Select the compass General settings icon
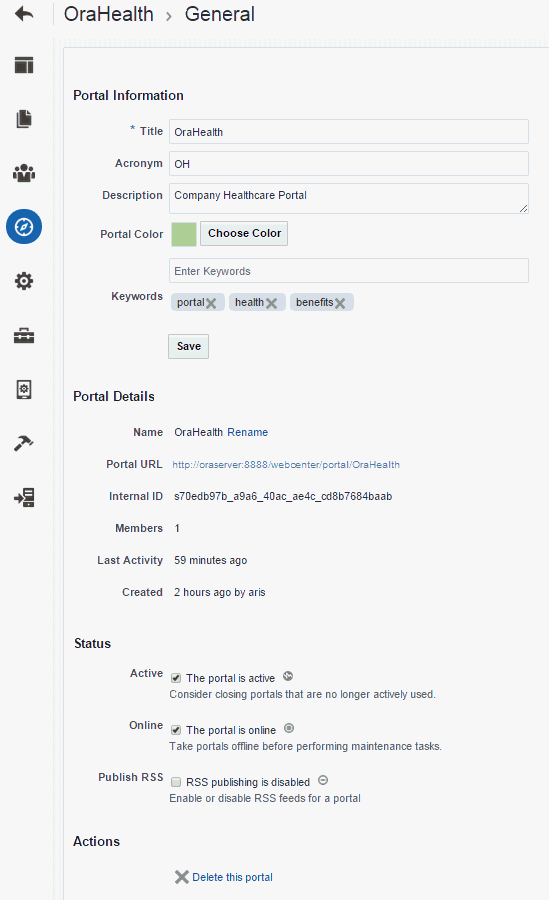This screenshot has height=900, width=549. (24, 227)
